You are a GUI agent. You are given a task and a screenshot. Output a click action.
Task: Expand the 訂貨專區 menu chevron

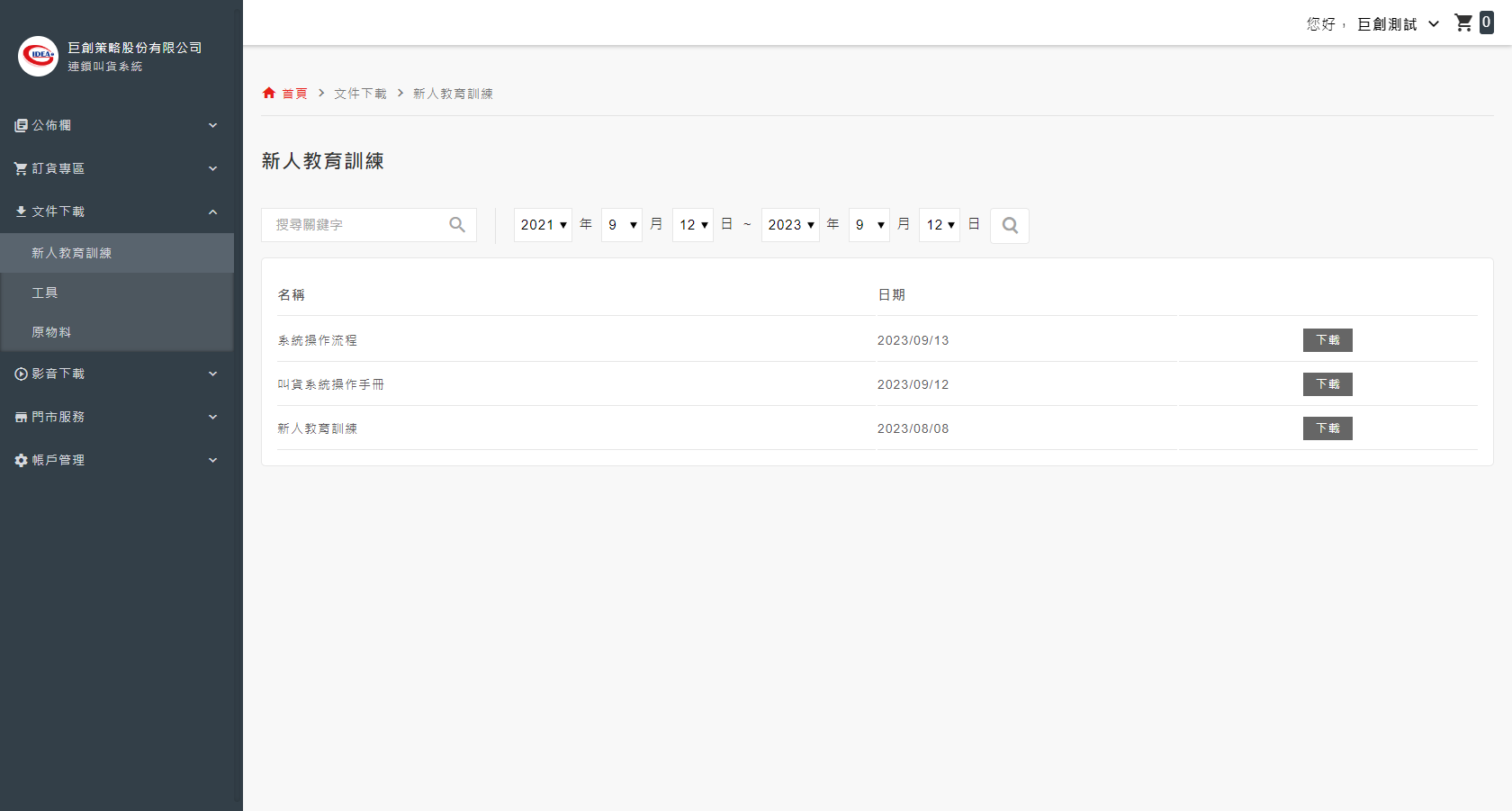click(x=213, y=168)
